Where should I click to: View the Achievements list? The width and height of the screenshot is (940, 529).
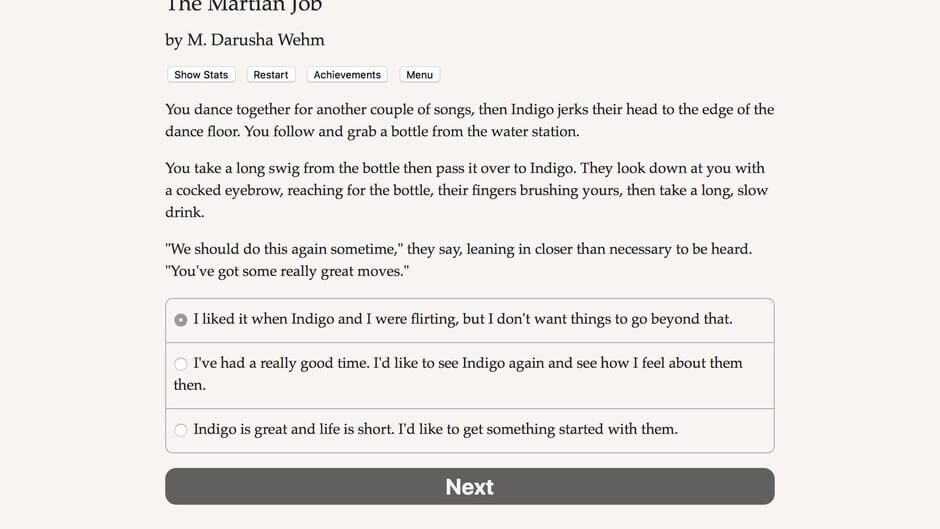347,75
